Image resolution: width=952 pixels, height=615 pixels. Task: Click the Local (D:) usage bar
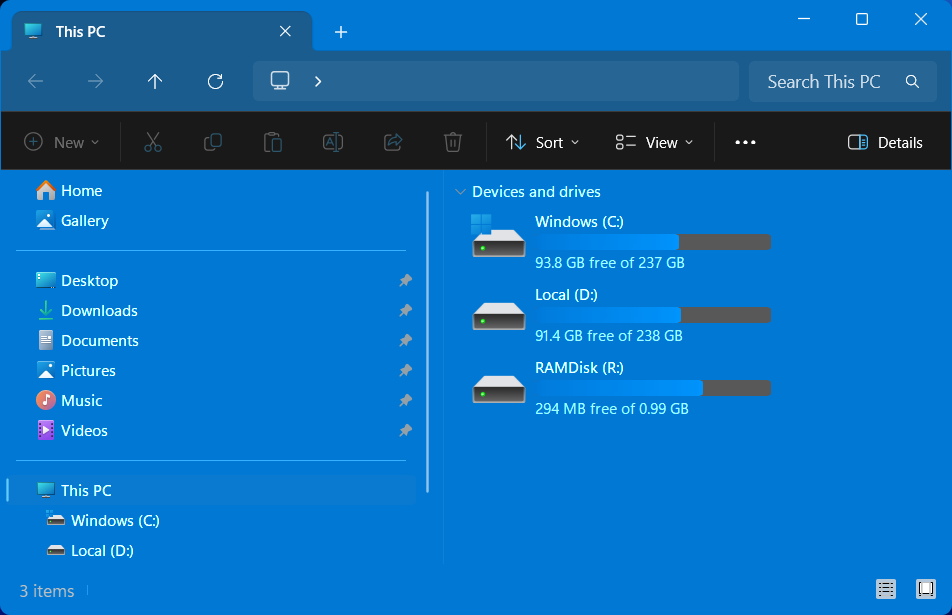click(x=653, y=315)
